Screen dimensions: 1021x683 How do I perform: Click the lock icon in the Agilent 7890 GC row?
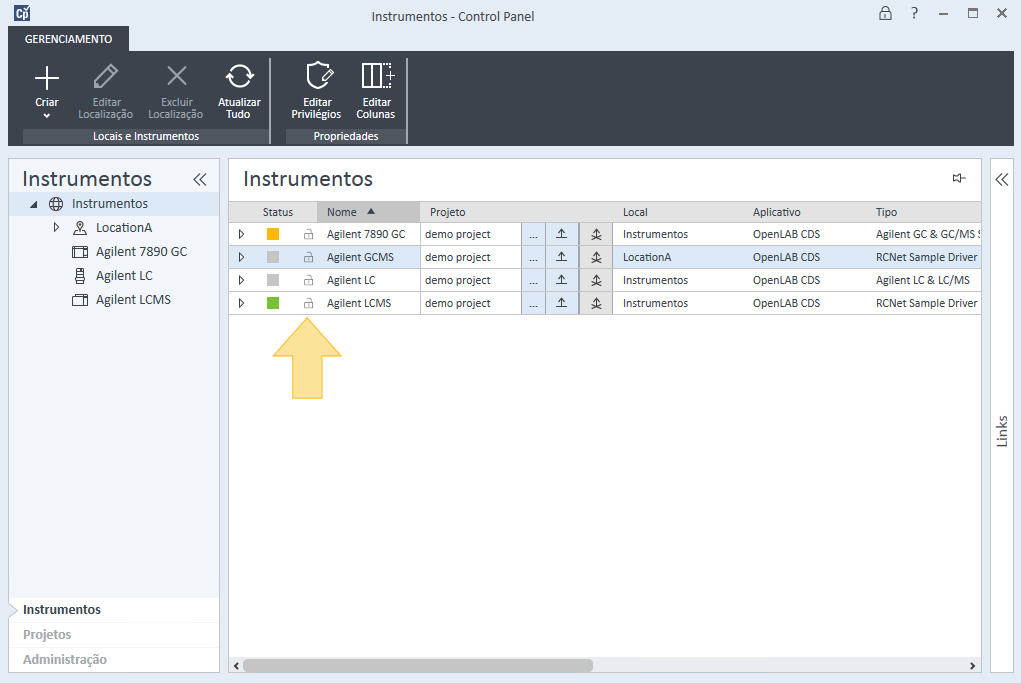coord(309,234)
